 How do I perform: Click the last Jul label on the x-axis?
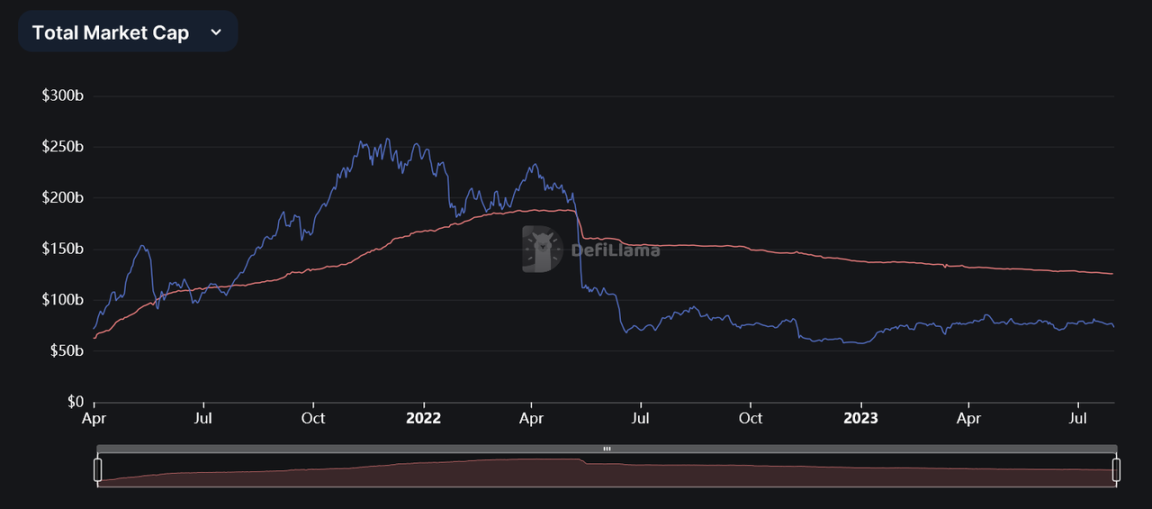point(1079,418)
